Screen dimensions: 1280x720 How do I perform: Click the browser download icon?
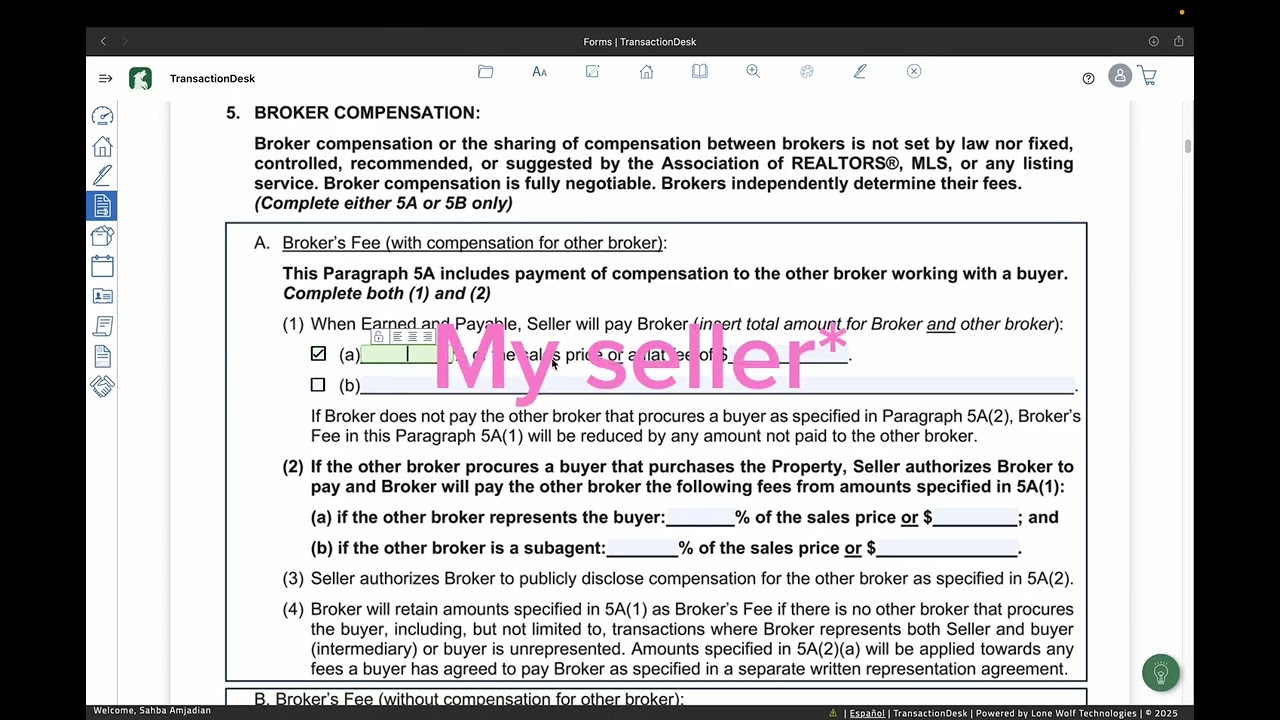(1153, 41)
